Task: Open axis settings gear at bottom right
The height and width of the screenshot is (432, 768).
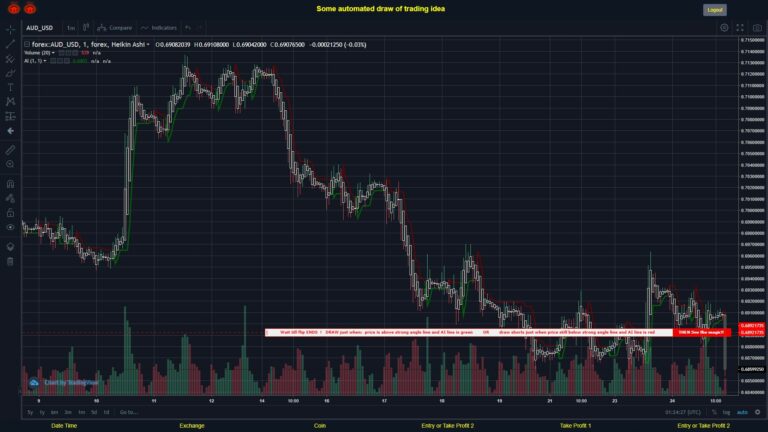Action: [x=758, y=412]
